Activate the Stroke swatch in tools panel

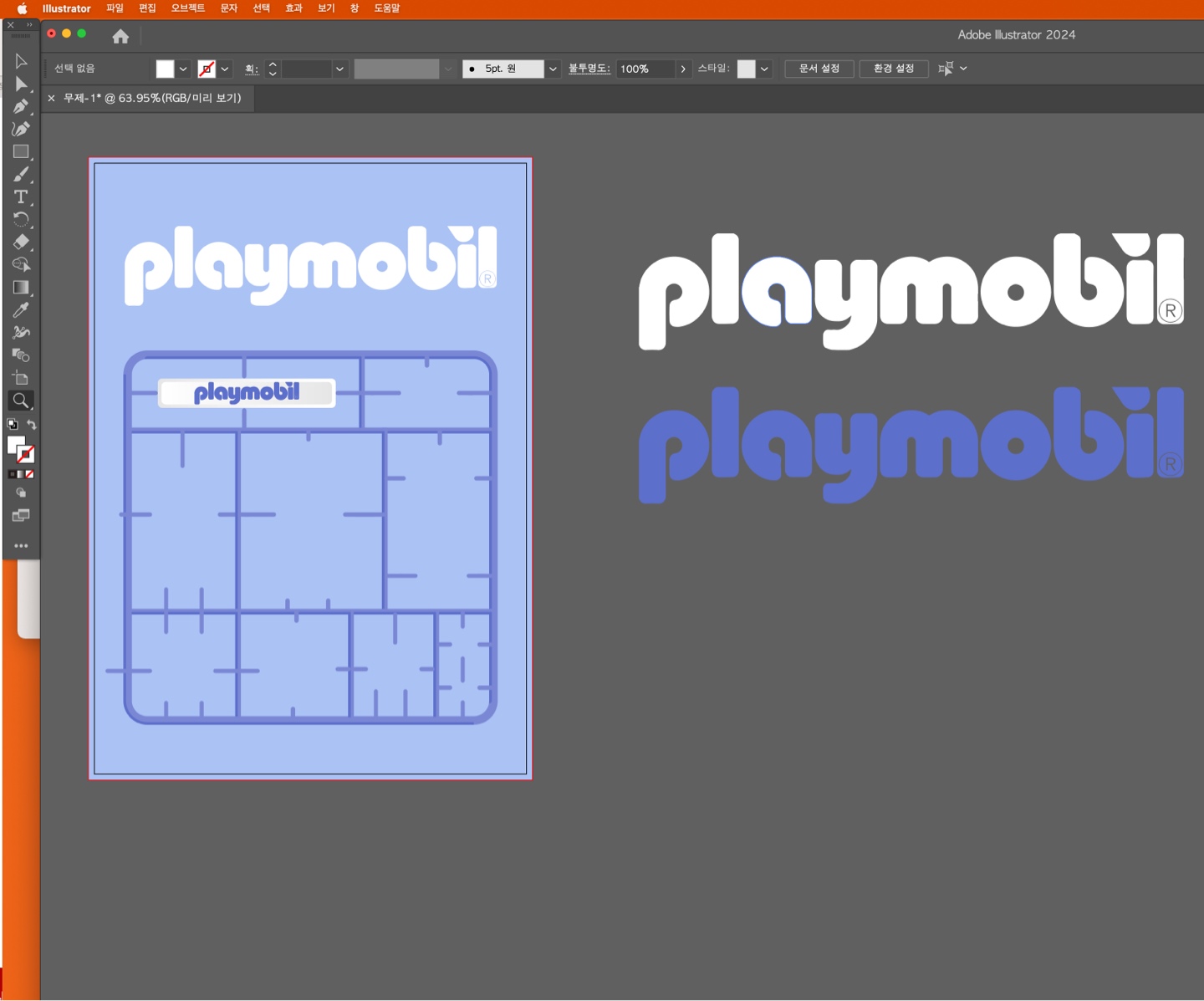click(26, 455)
